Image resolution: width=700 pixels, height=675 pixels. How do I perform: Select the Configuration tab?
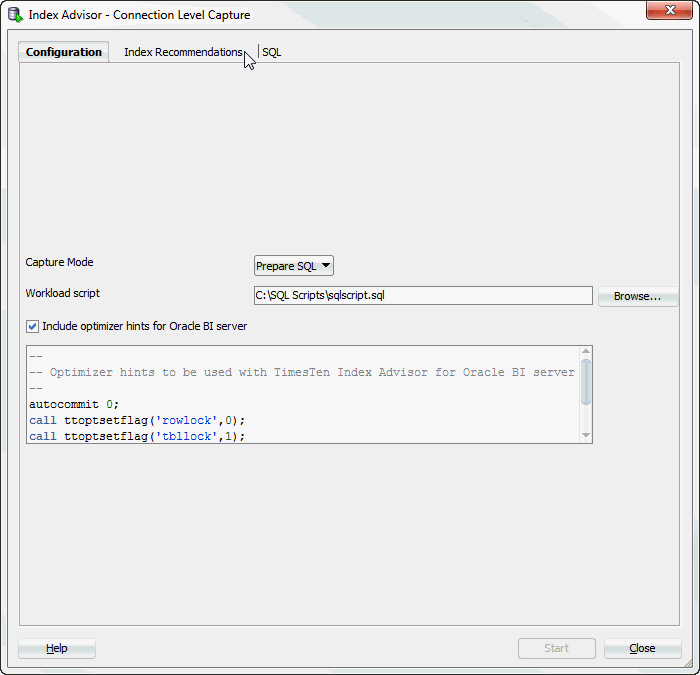click(x=64, y=52)
